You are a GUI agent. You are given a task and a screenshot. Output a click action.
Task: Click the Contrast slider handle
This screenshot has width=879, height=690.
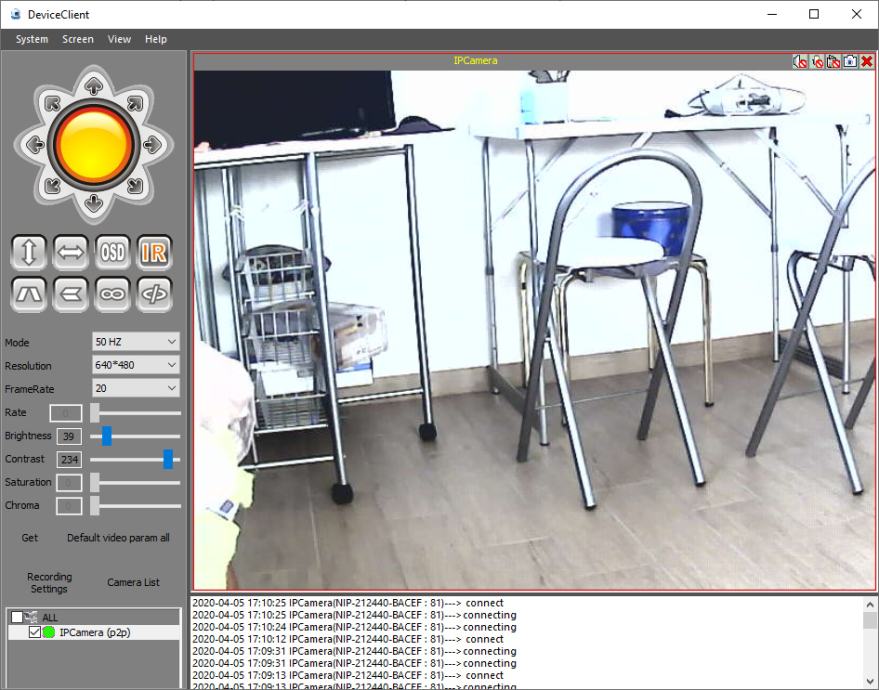click(168, 459)
